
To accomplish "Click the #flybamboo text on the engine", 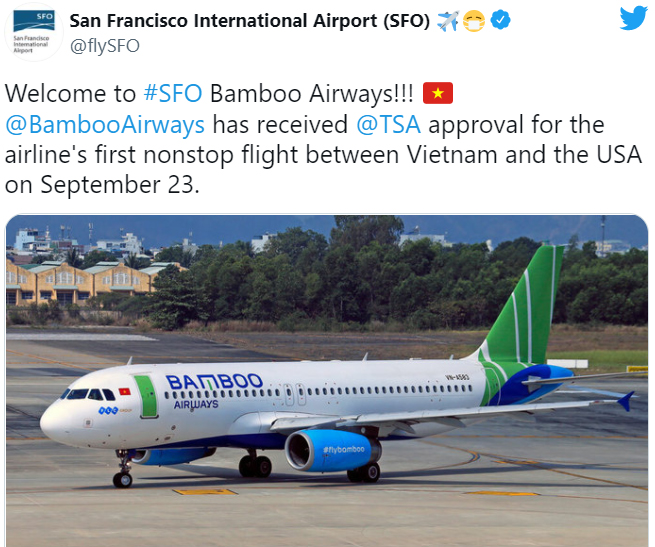I will coord(343,449).
